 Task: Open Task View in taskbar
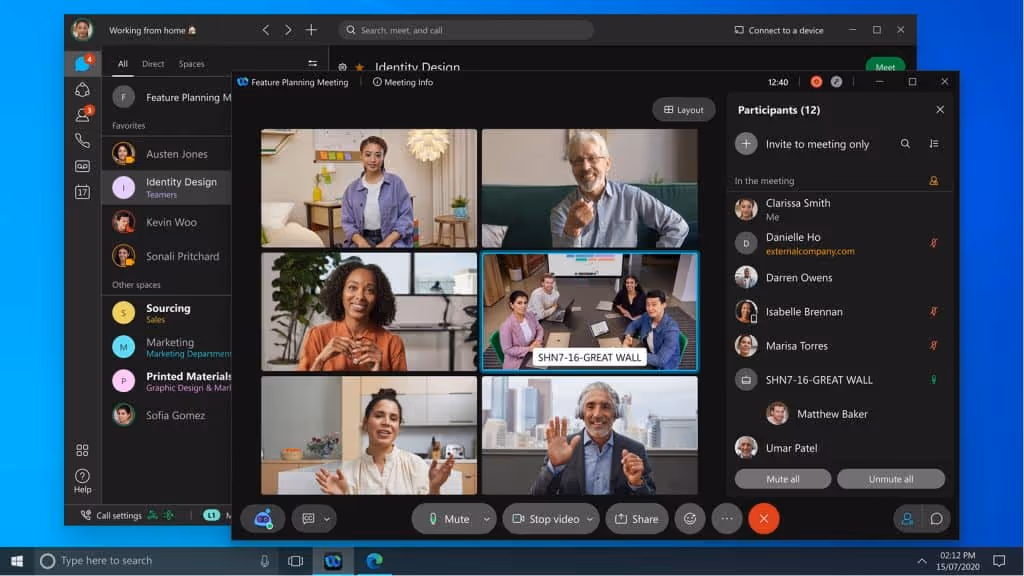(295, 560)
